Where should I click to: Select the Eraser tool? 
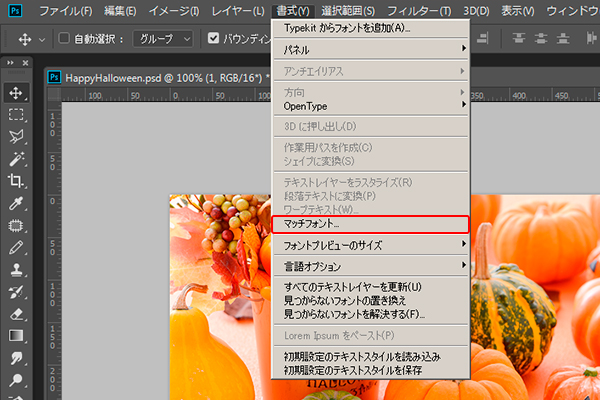(x=16, y=314)
